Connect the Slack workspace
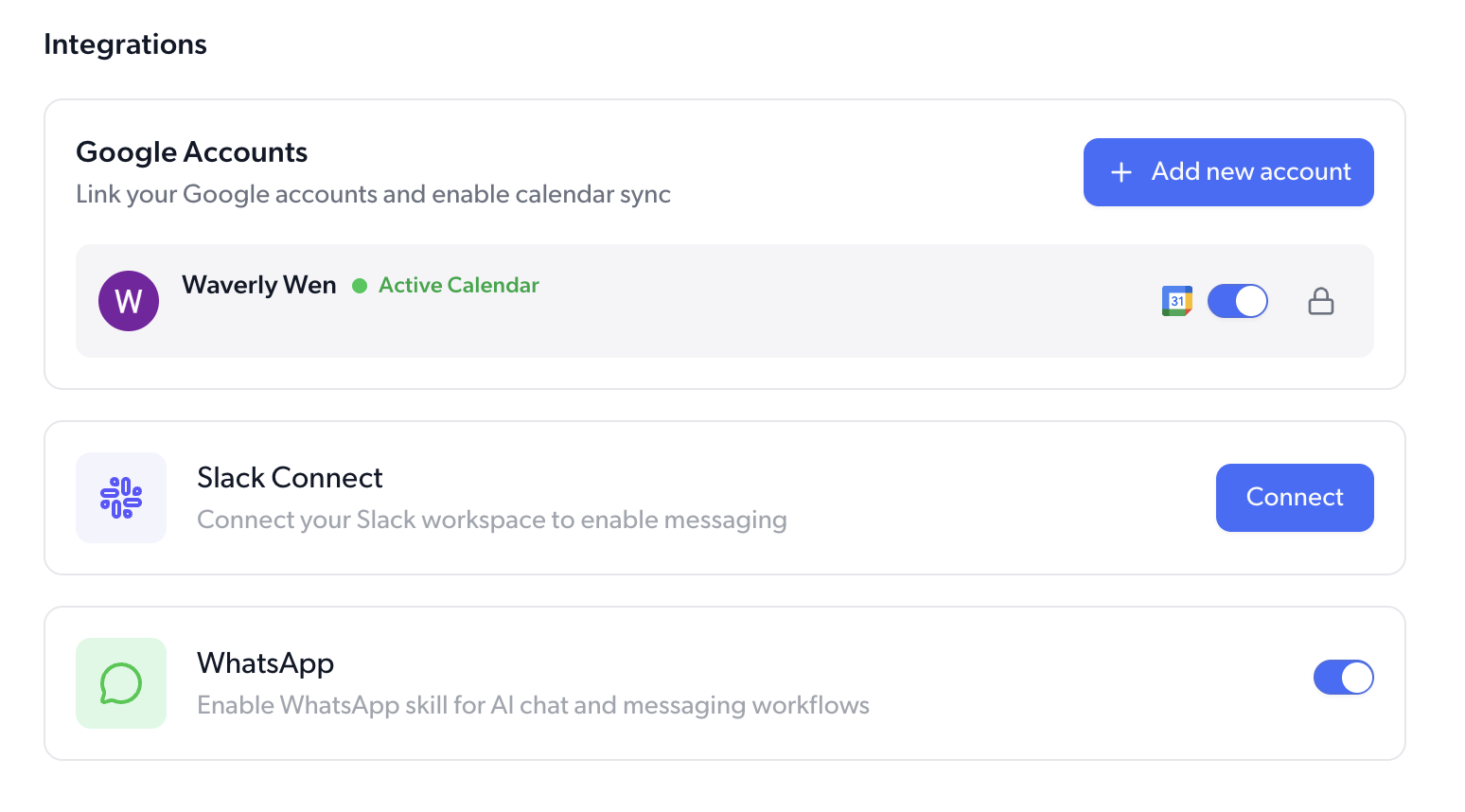The image size is (1465, 812). pos(1295,498)
